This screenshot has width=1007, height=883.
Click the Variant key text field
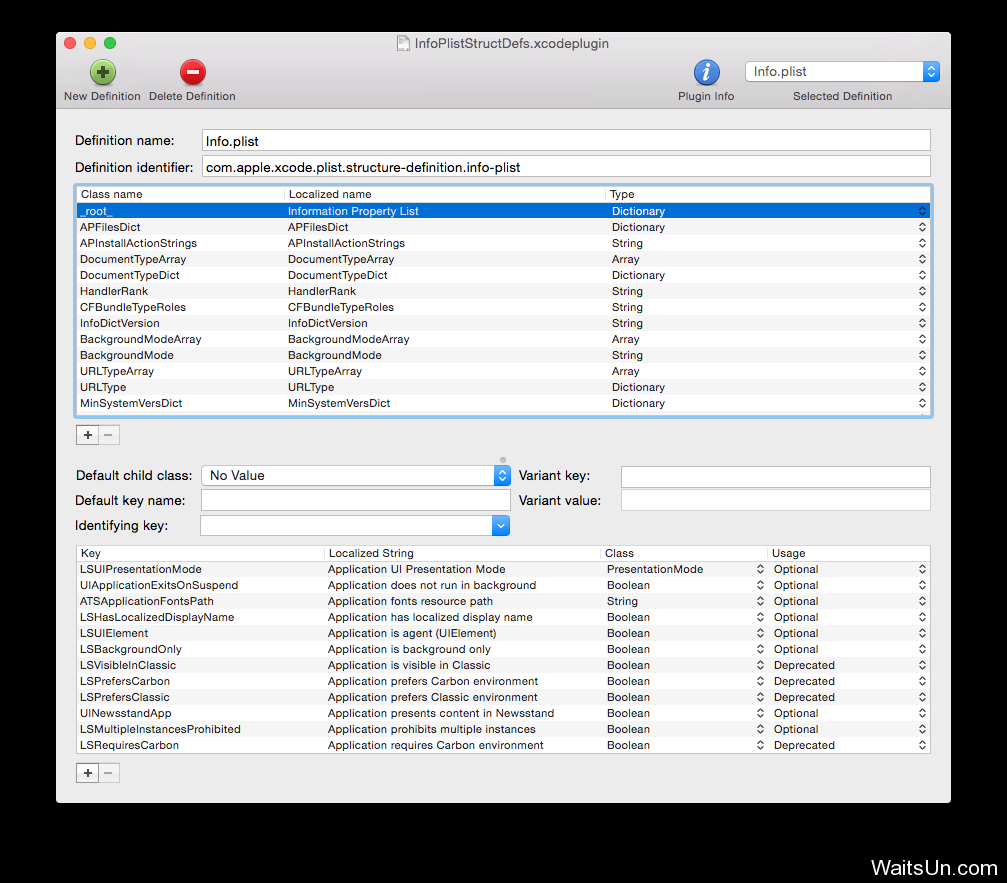tap(775, 476)
